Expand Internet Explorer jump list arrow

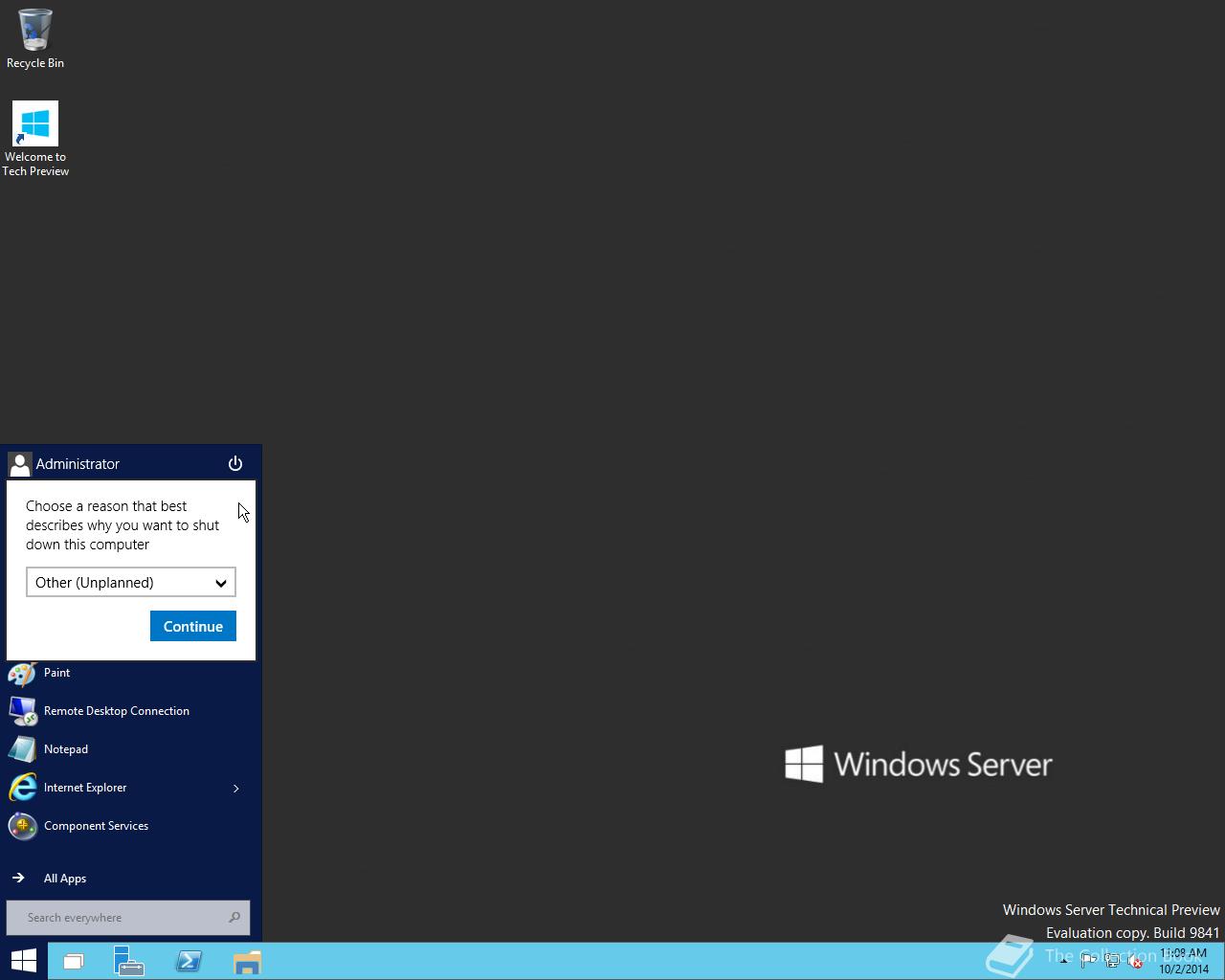[236, 789]
